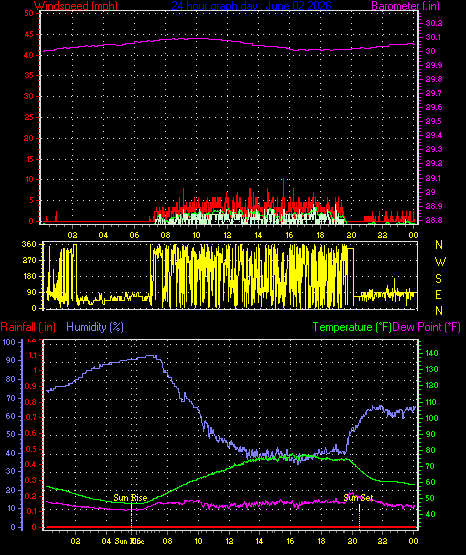The image size is (466, 555).
Task: Click the E compass direction label
Action: pyautogui.click(x=438, y=294)
